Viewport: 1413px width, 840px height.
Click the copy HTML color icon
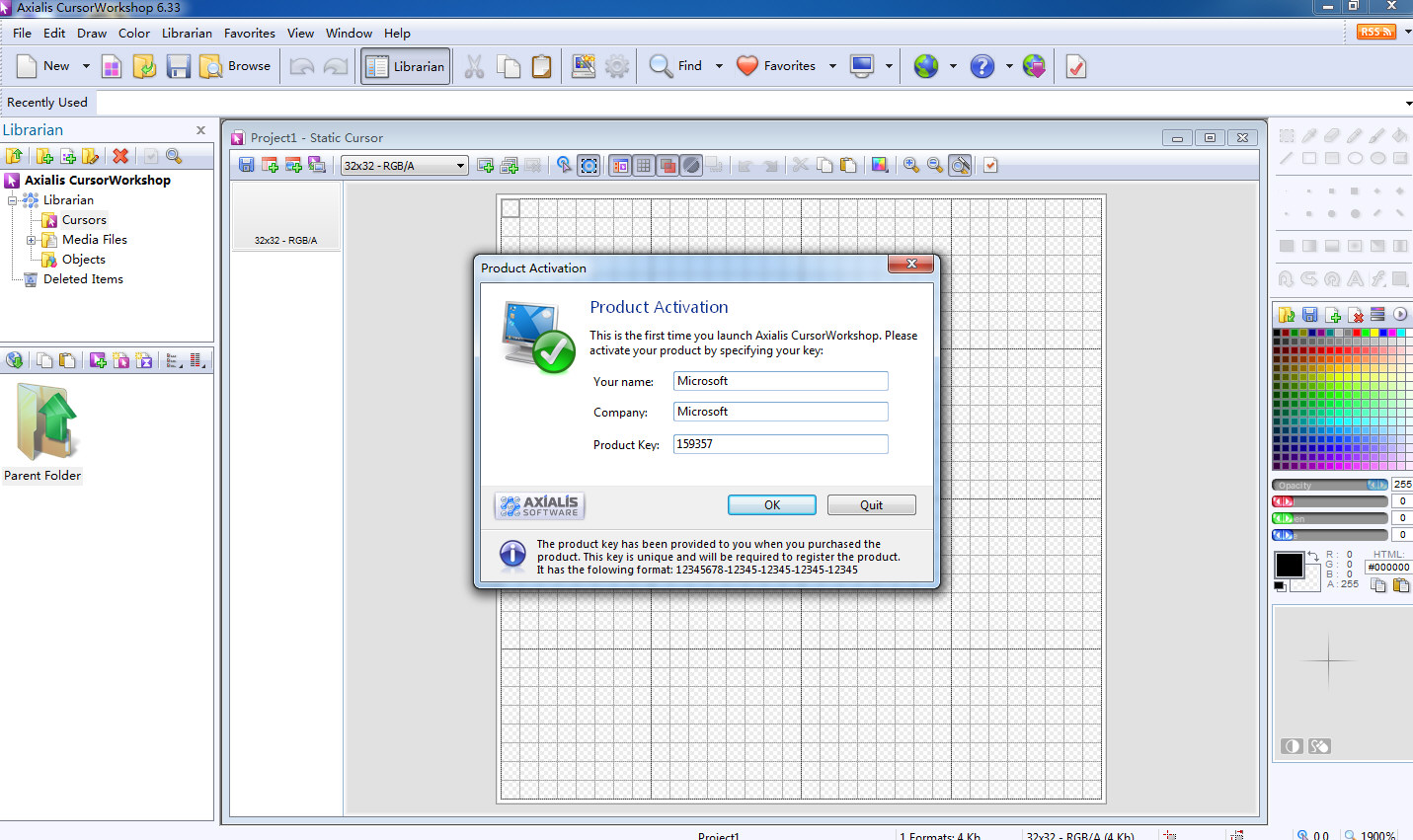(1378, 585)
